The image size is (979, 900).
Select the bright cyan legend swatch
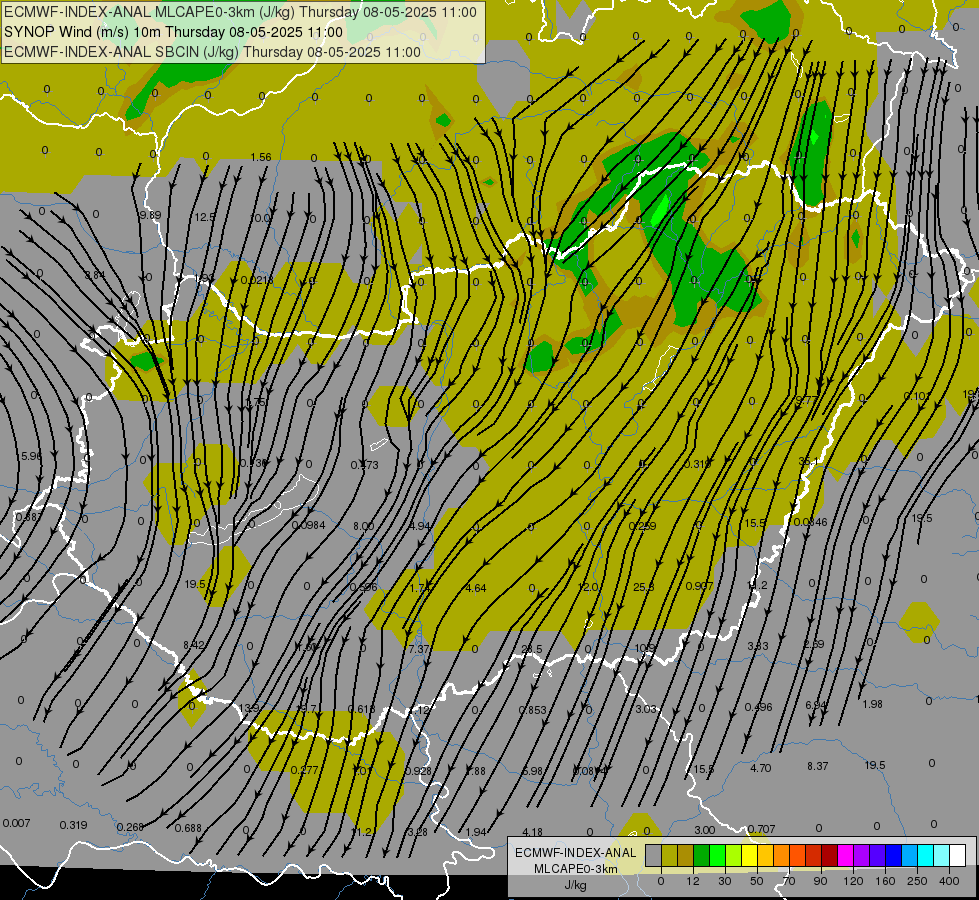[927, 855]
